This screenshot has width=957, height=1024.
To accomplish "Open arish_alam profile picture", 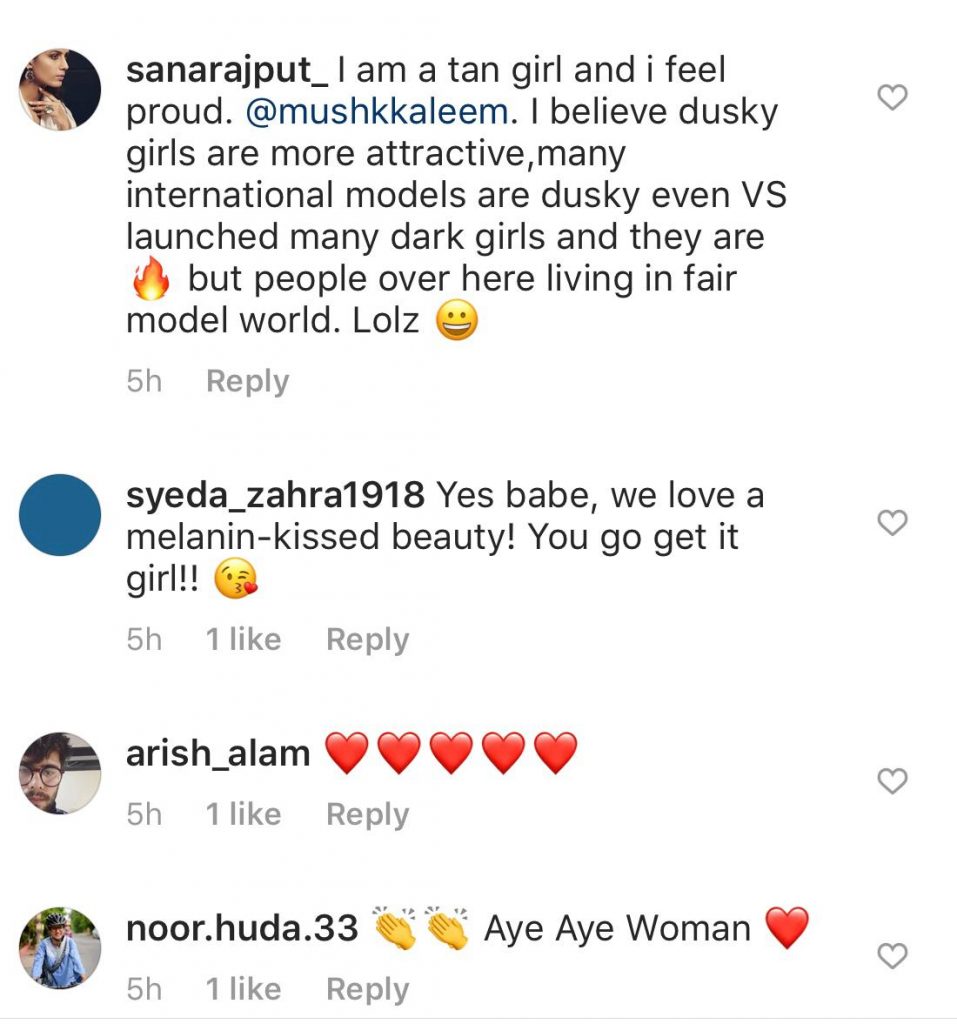I will (60, 773).
